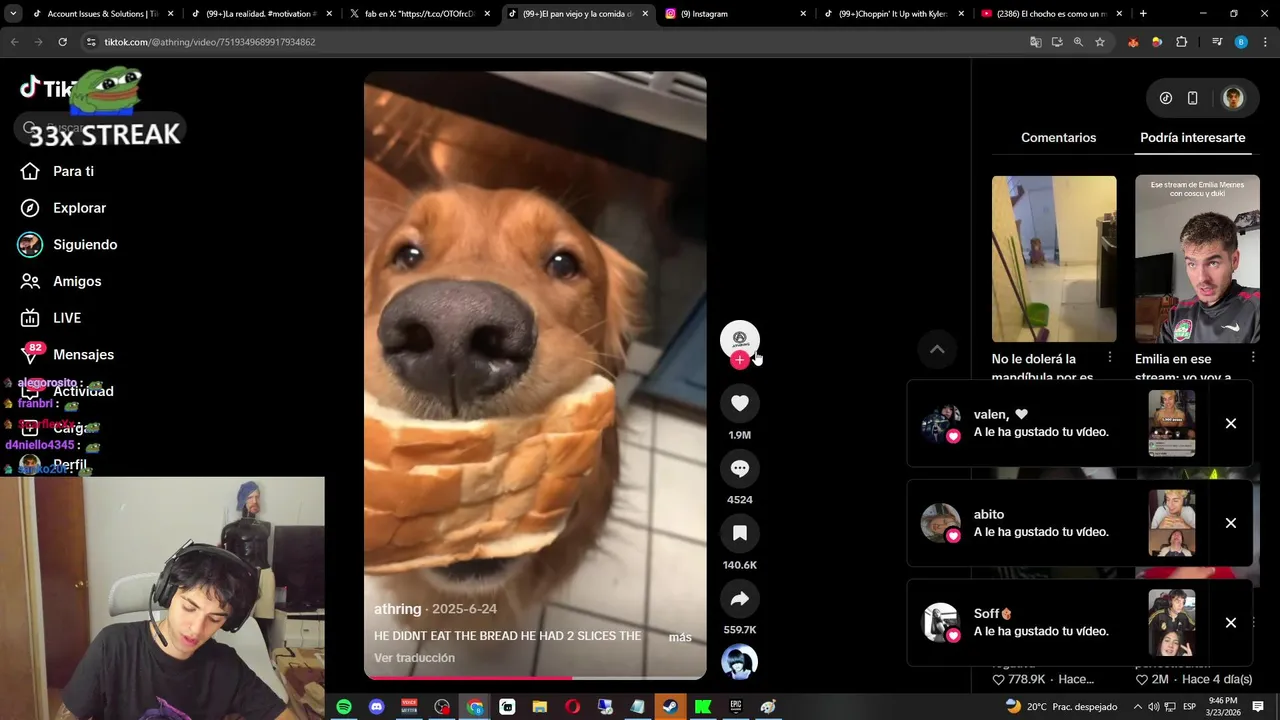Open the media control icon in Chrome toolbar

(x=1217, y=42)
